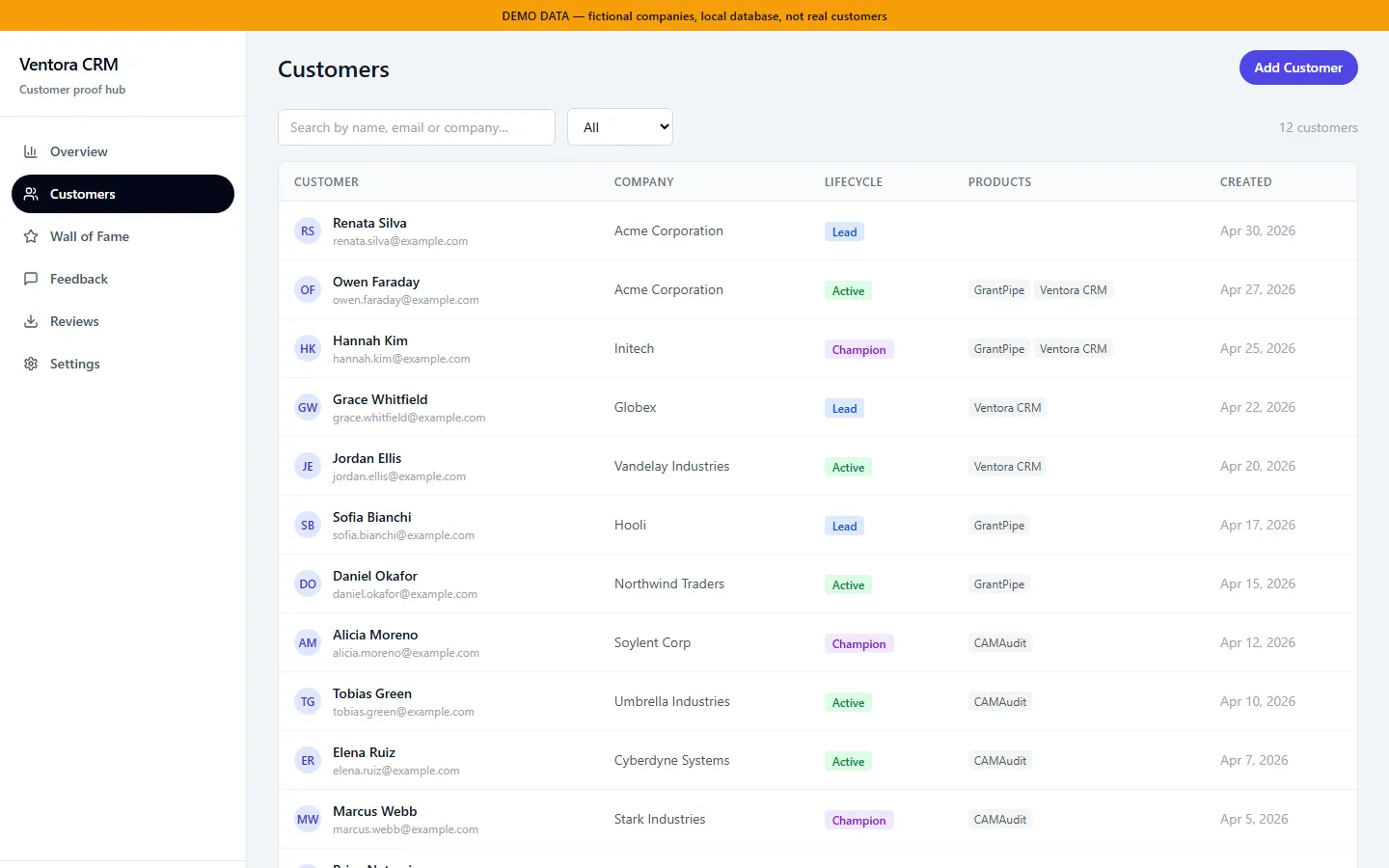Click the LIFECYCLE column header
This screenshot has width=1389, height=868.
point(854,182)
